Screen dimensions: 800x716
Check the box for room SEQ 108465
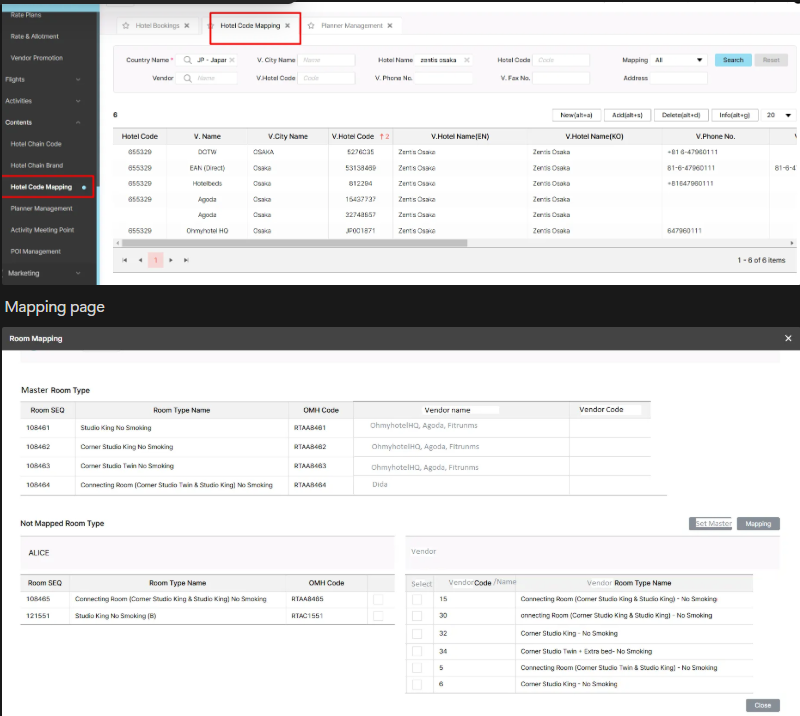pyautogui.click(x=378, y=598)
